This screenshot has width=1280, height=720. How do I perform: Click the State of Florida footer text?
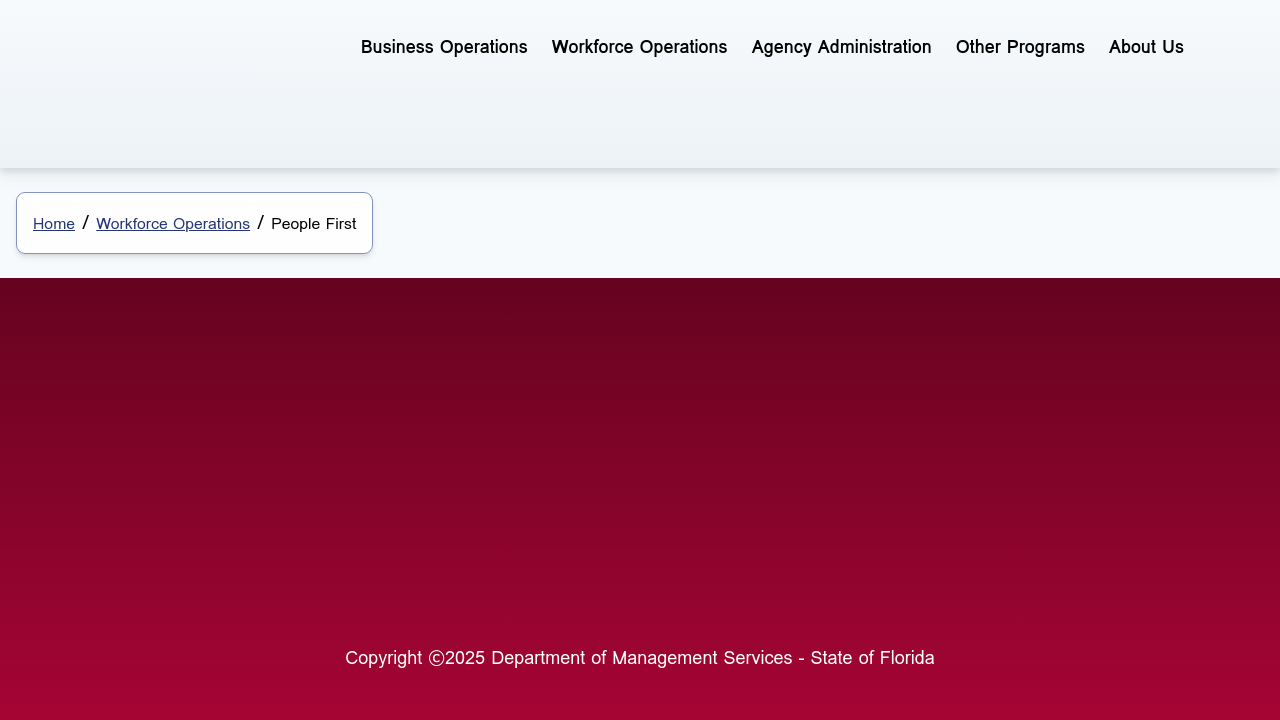coord(872,658)
